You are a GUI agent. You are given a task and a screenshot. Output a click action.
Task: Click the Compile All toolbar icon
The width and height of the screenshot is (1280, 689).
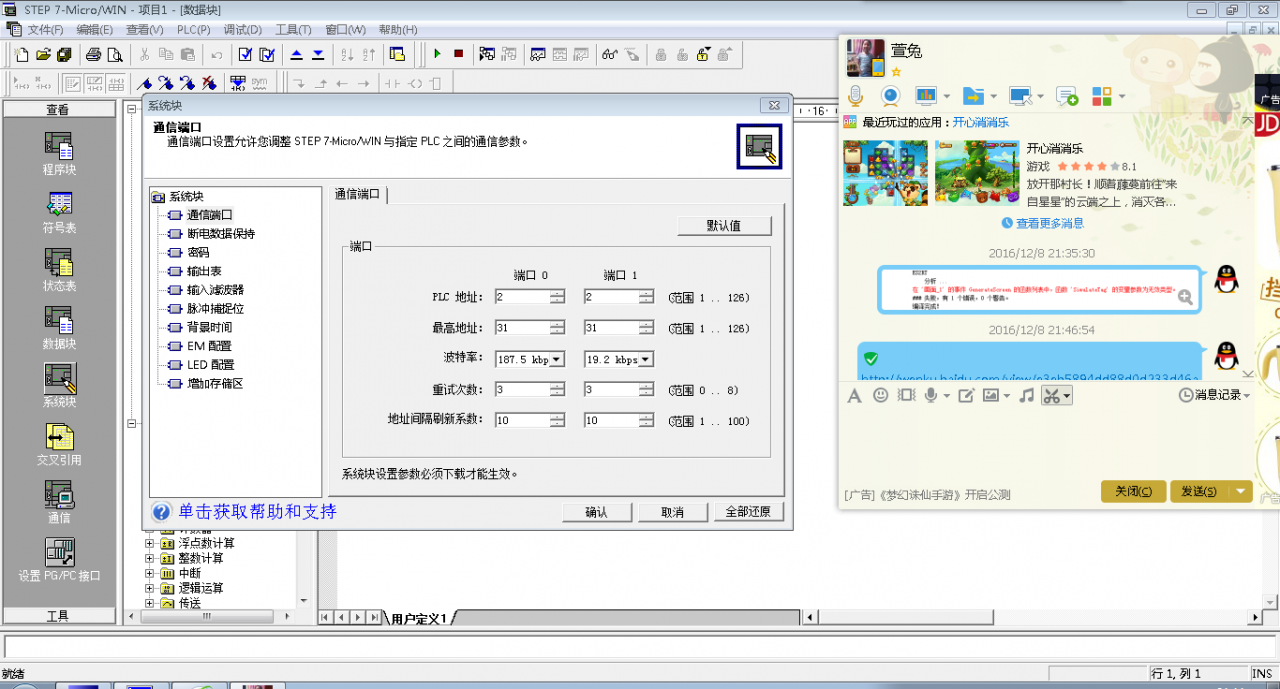266,54
